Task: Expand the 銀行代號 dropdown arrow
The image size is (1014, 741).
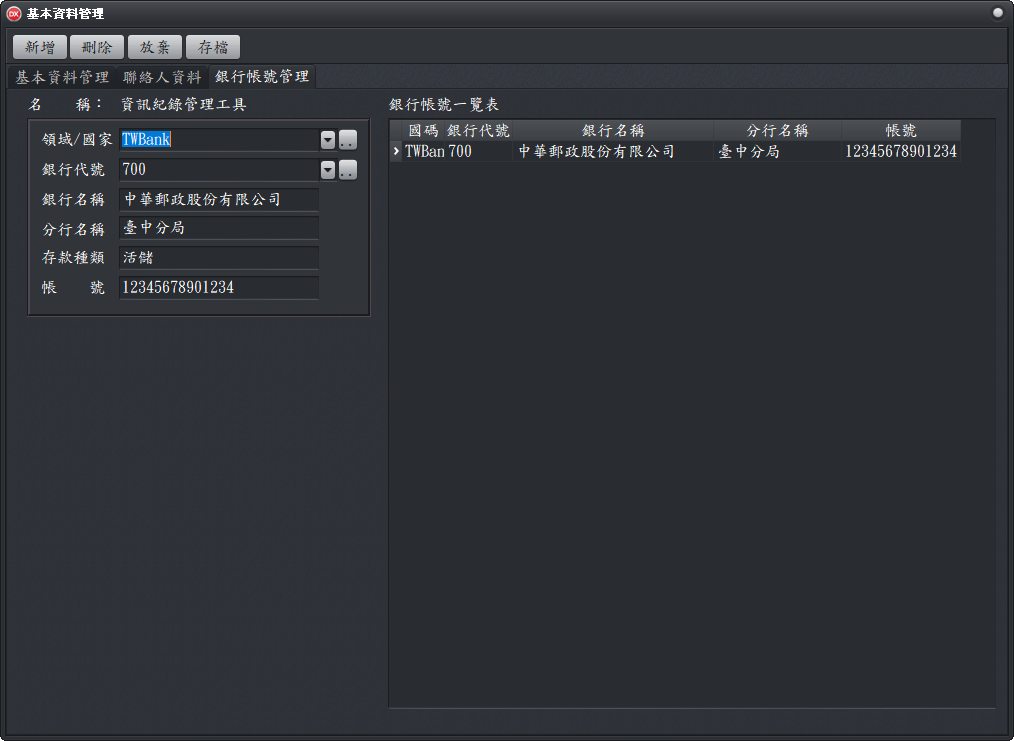Action: (328, 170)
